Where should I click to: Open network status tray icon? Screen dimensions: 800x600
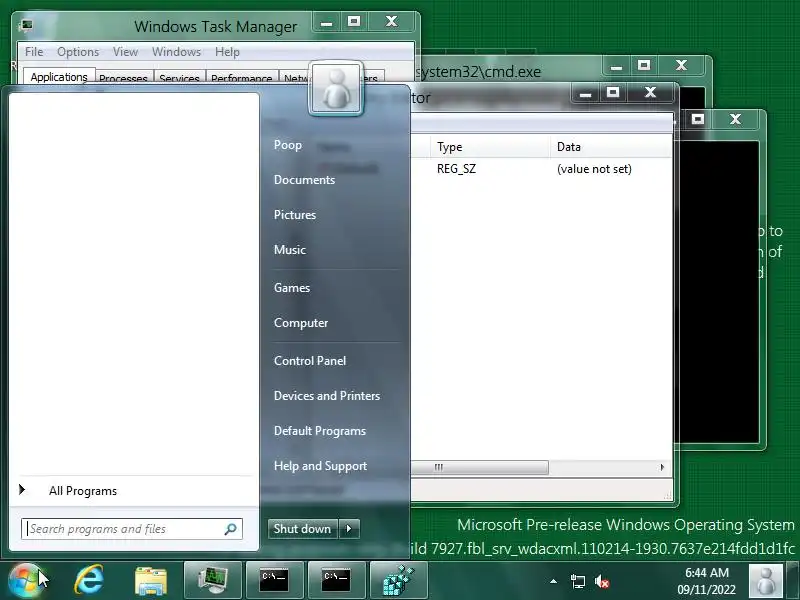click(578, 581)
